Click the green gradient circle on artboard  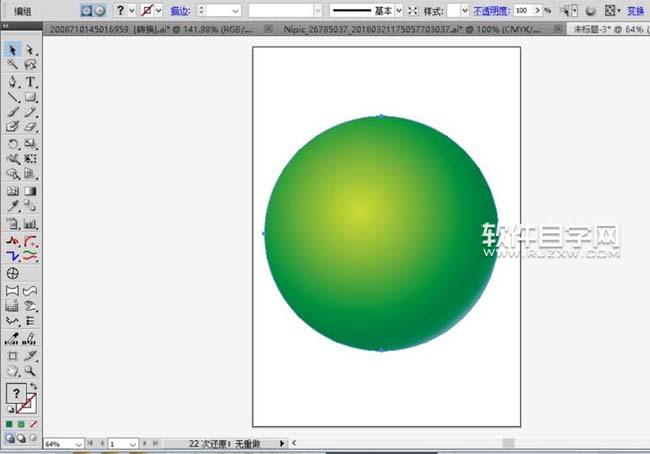[x=381, y=233]
